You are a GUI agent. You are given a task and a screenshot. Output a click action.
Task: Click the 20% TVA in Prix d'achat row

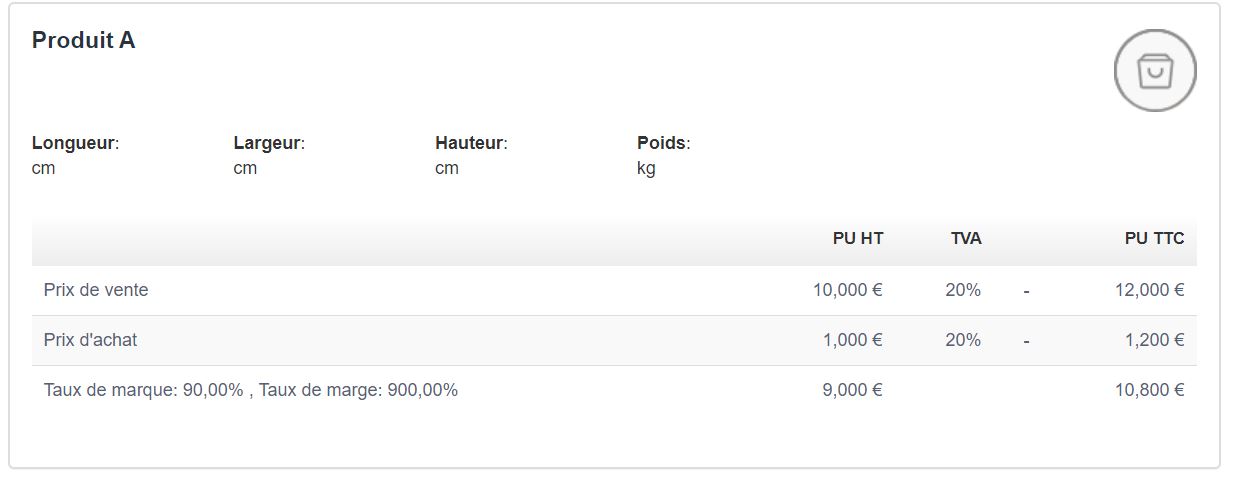tap(963, 340)
